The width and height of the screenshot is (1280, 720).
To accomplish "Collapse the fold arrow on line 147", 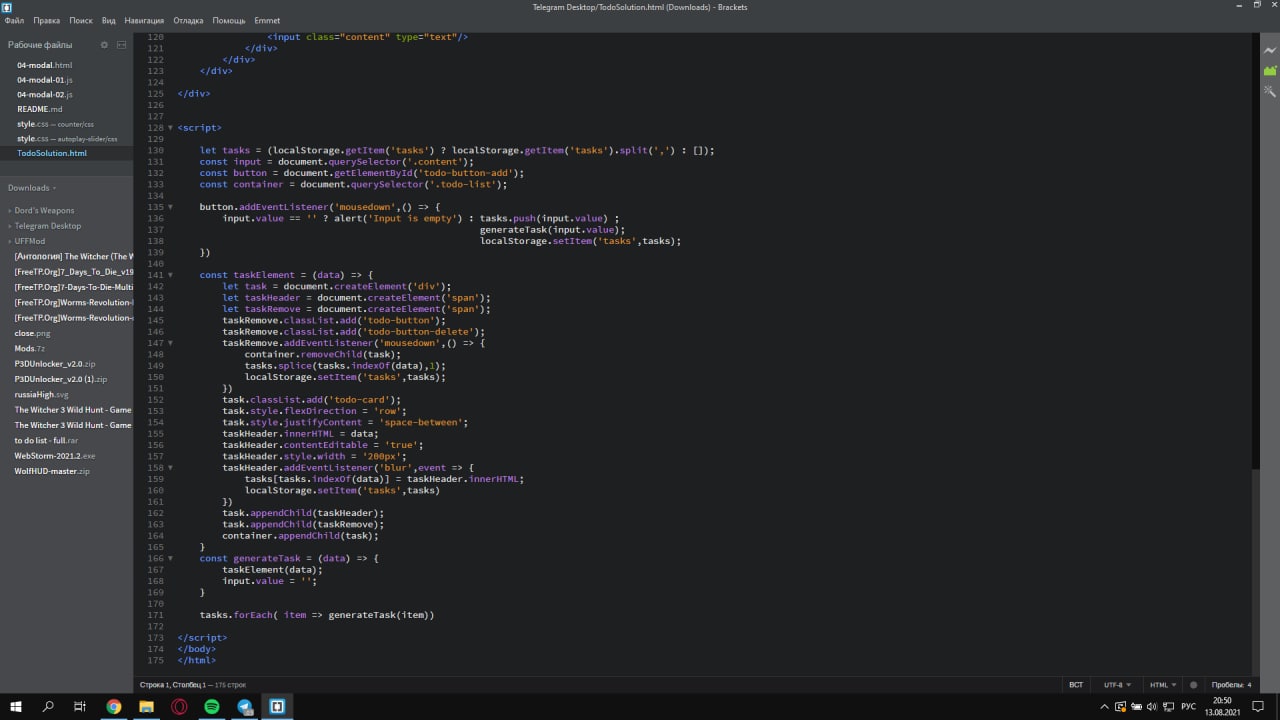I will 171,343.
